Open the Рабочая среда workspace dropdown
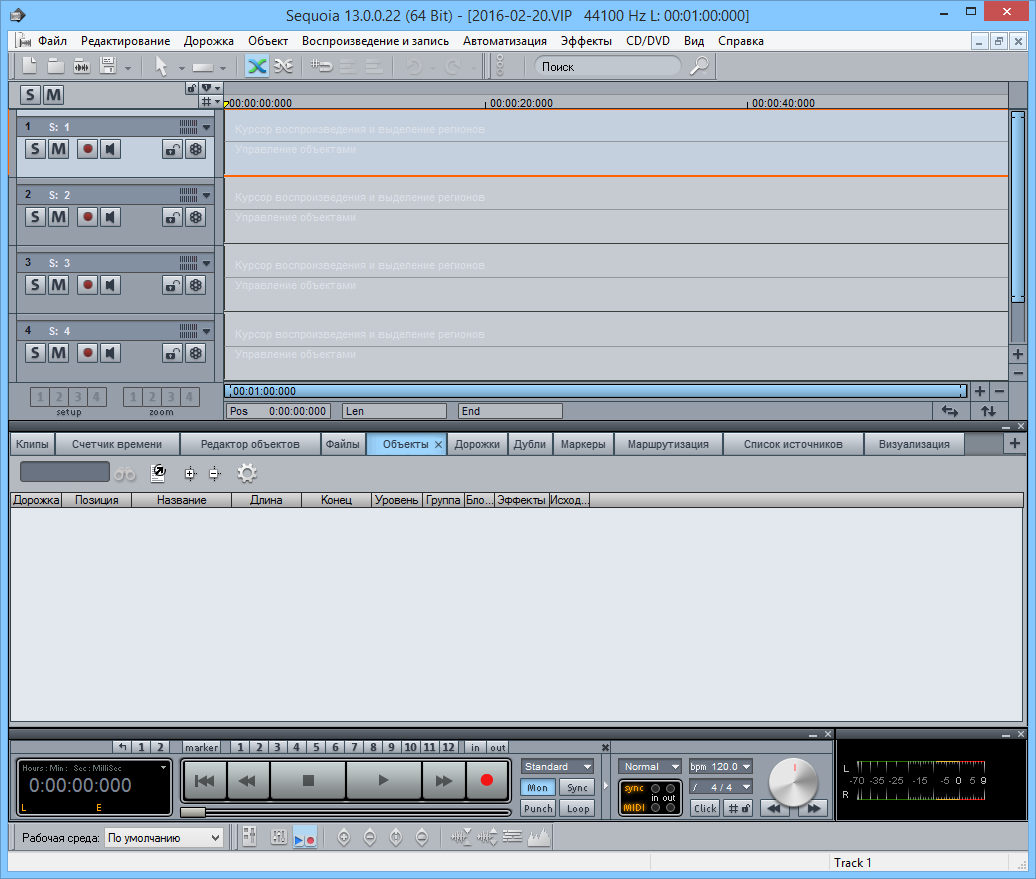1036x879 pixels. pos(164,838)
